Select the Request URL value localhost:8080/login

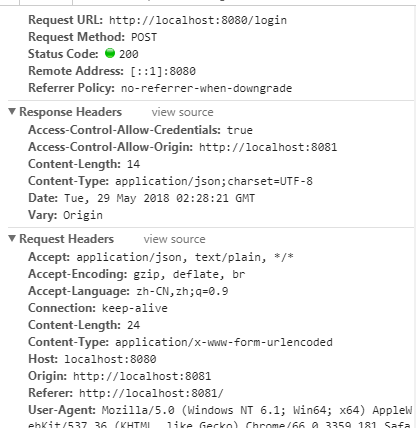pos(198,20)
